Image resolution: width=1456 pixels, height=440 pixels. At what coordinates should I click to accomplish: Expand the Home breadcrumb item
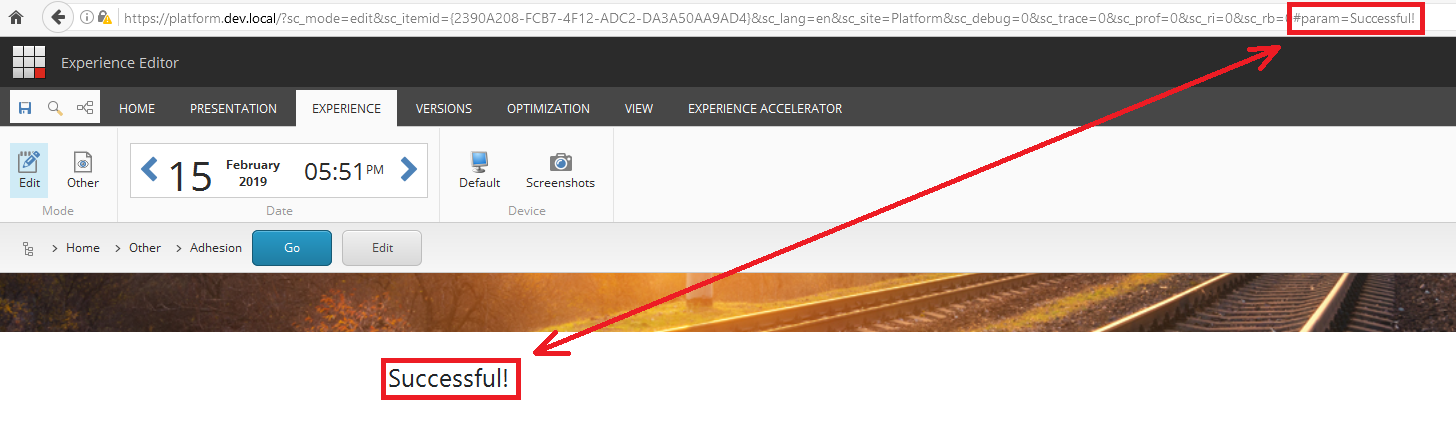point(82,248)
